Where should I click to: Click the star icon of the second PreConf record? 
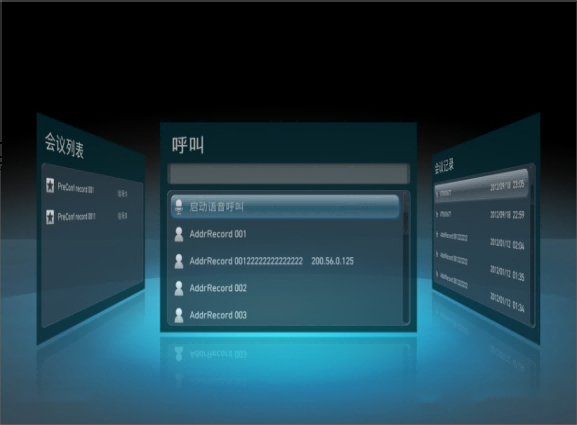50,216
